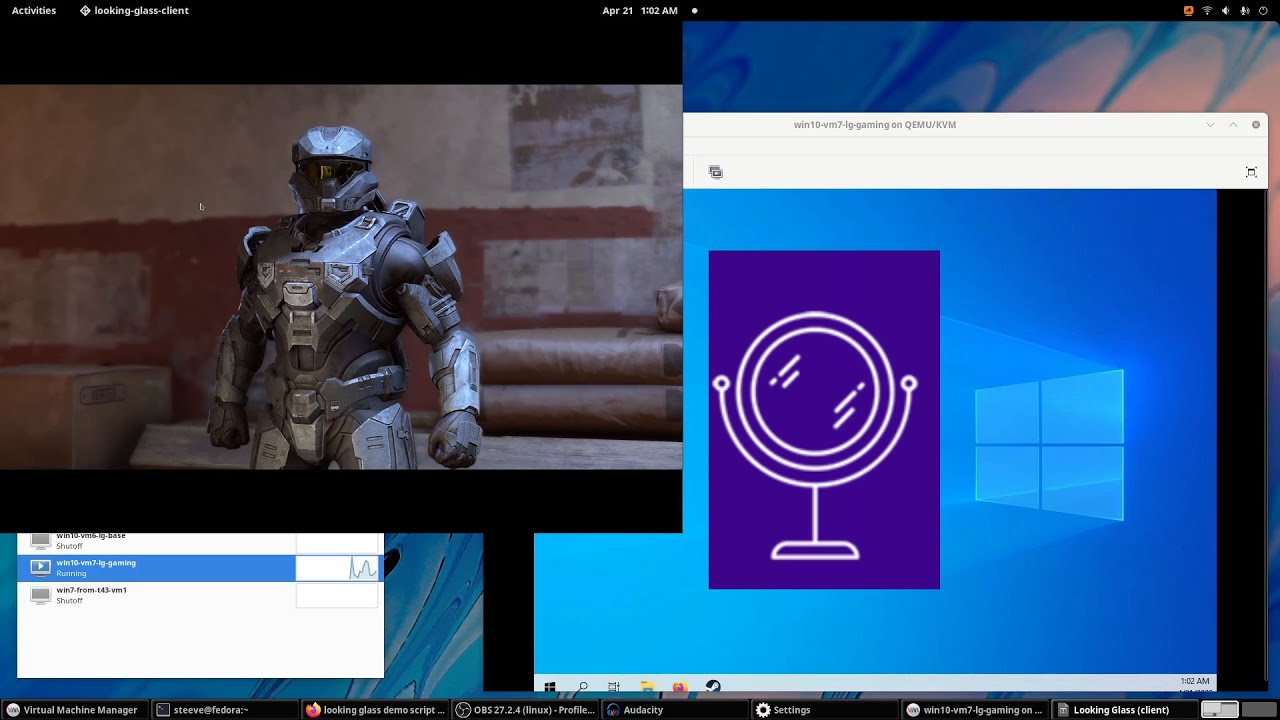Switch to Settings in the taskbar

point(826,710)
